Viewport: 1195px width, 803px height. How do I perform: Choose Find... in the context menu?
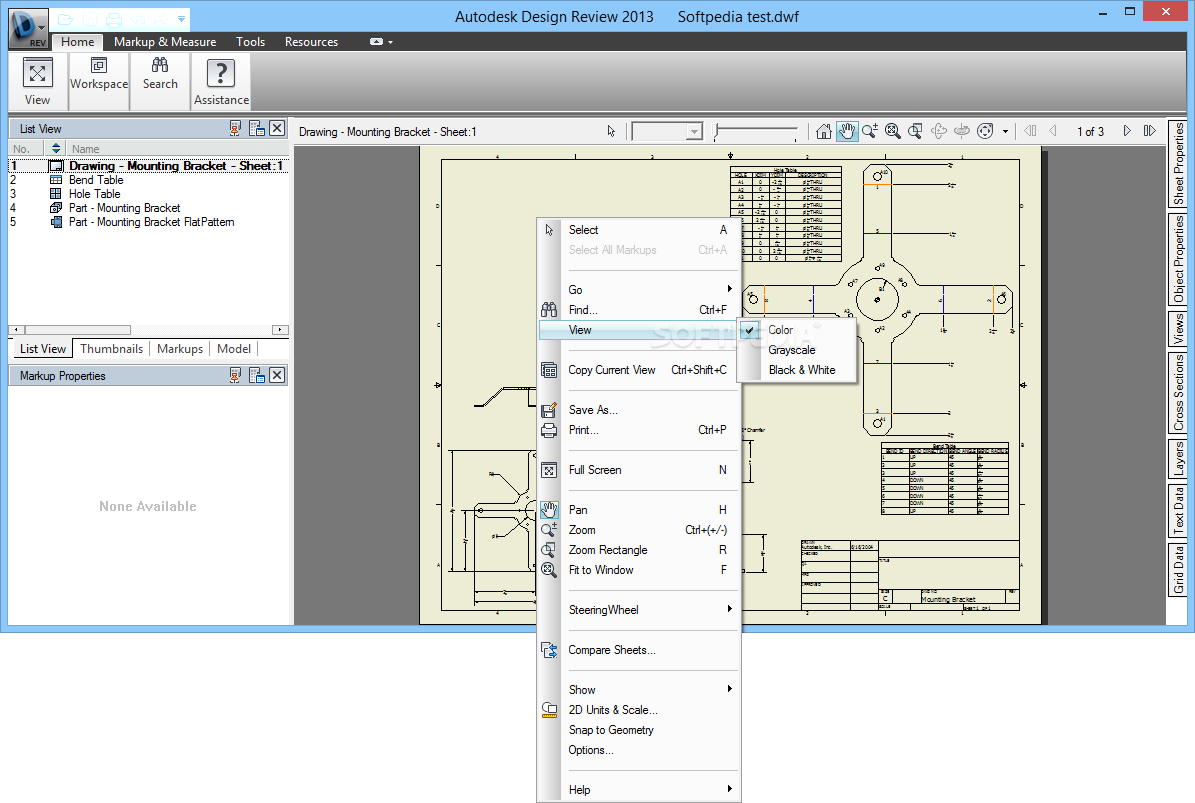pyautogui.click(x=639, y=310)
